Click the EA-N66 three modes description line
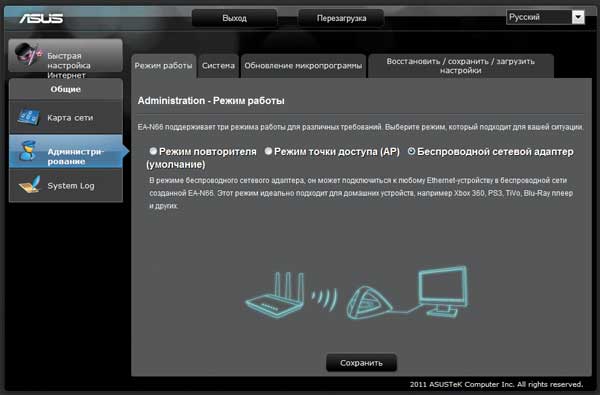Screen dimensions: 600x395 [360, 127]
